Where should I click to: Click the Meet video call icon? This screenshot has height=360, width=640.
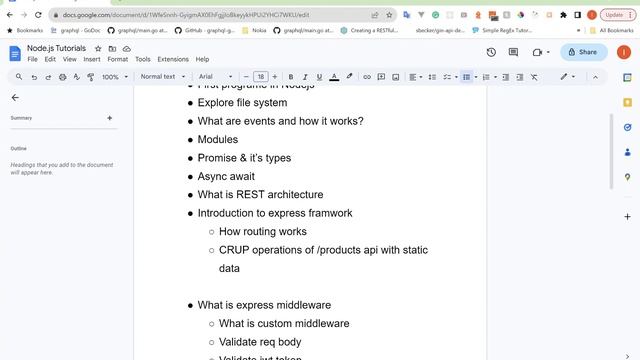click(537, 52)
